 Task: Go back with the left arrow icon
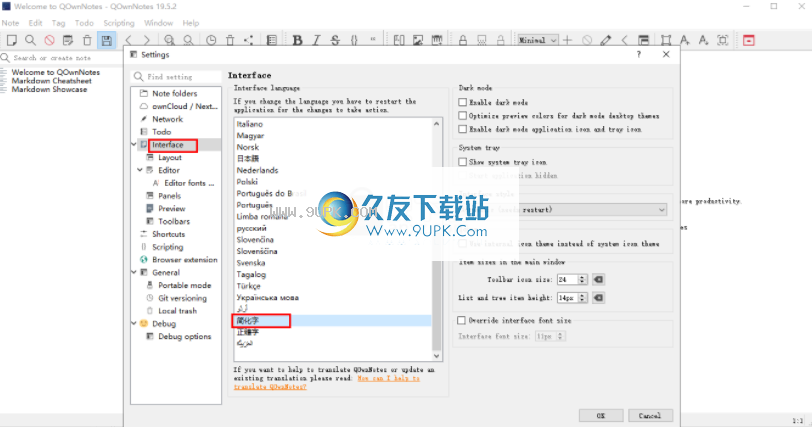point(129,40)
